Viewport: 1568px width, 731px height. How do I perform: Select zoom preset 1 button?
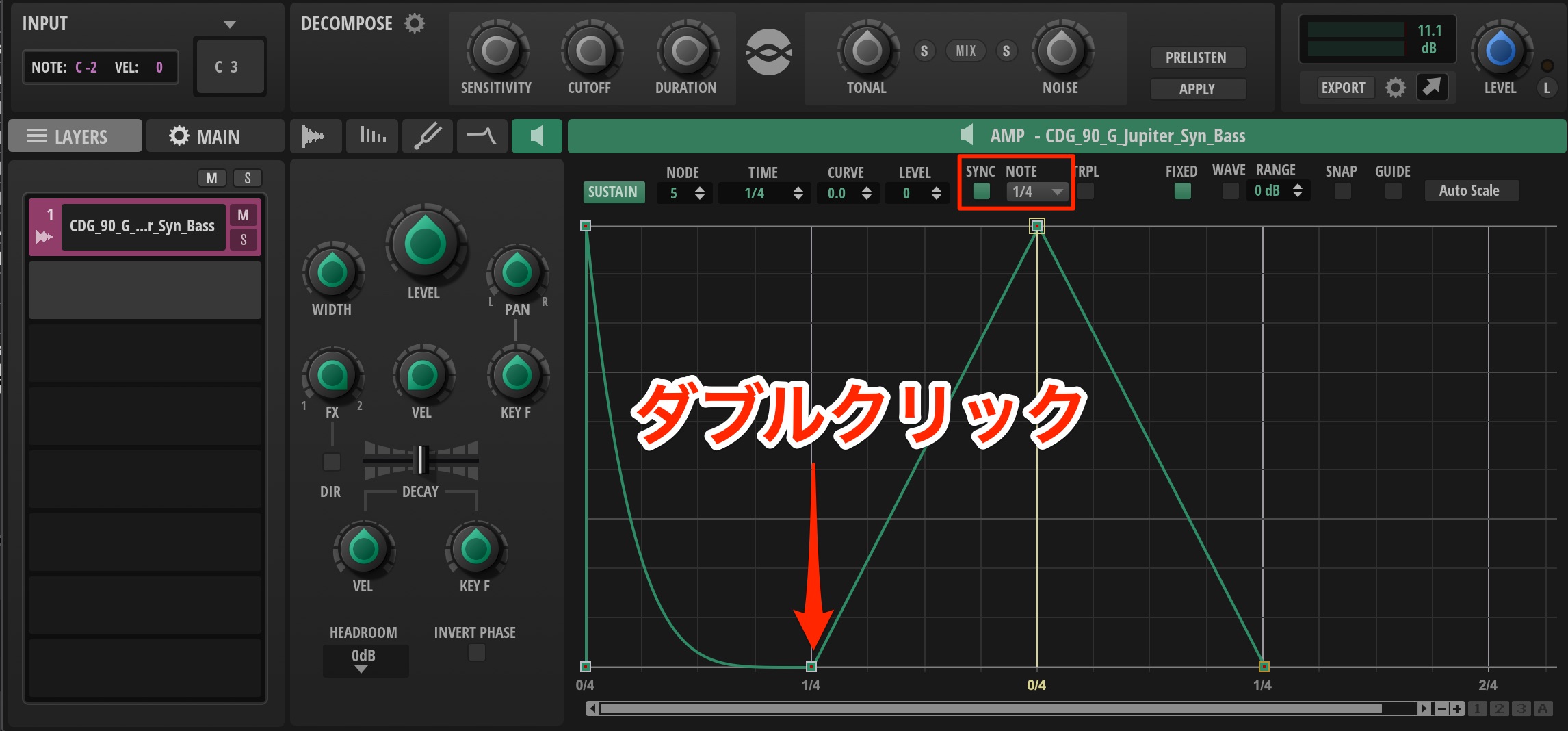1477,708
